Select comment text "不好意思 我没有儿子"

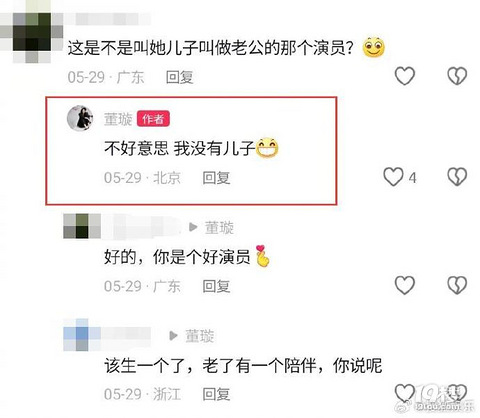(179, 148)
